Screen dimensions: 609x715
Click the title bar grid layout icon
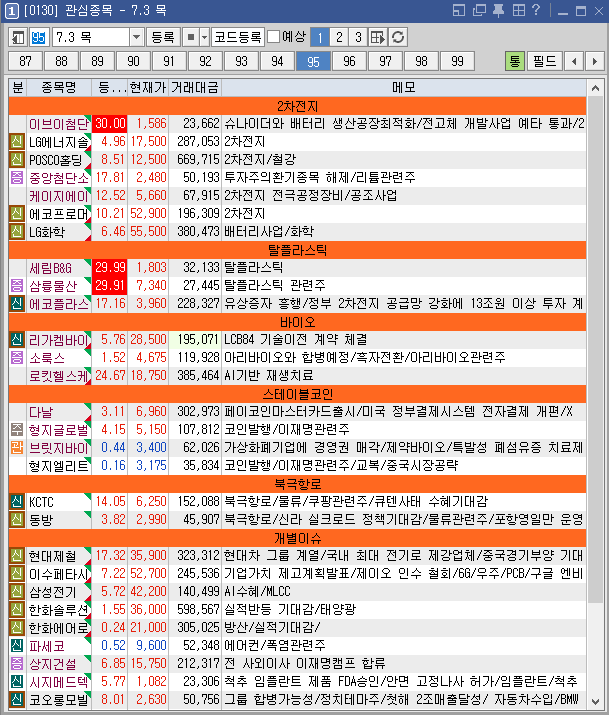click(519, 10)
